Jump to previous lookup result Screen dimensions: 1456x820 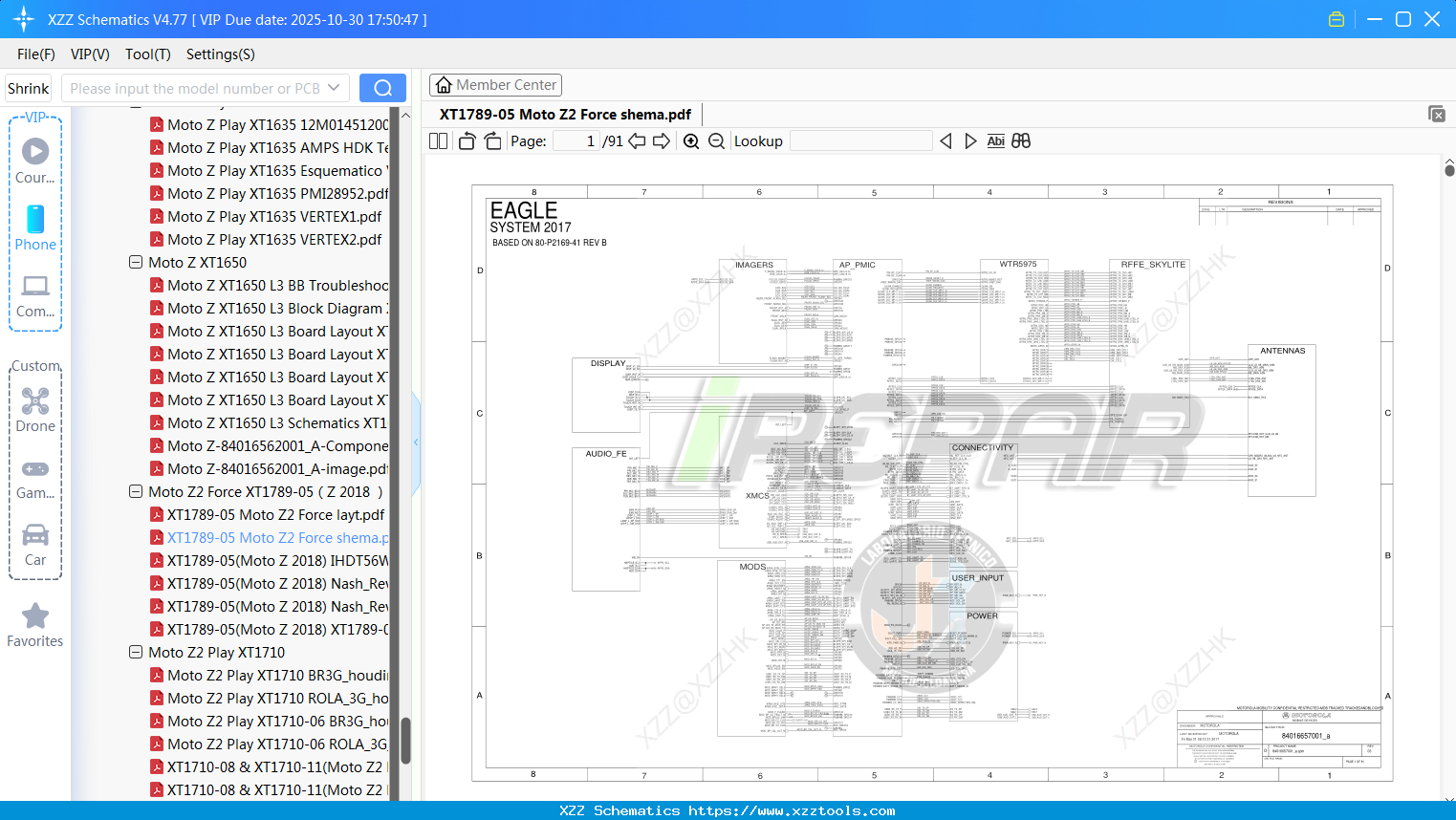coord(945,141)
